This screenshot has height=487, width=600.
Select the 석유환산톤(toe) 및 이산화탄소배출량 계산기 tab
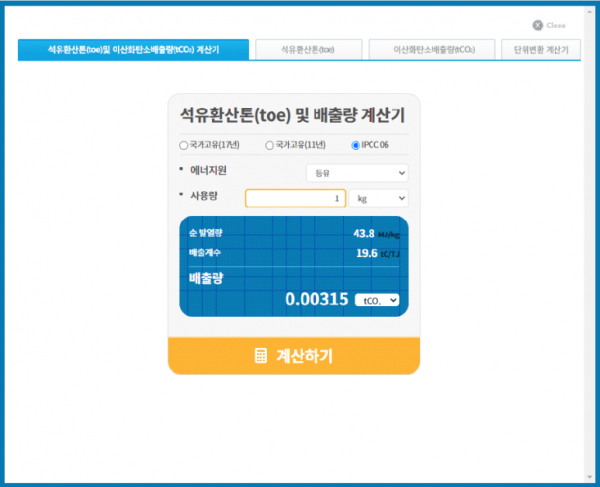[x=133, y=49]
